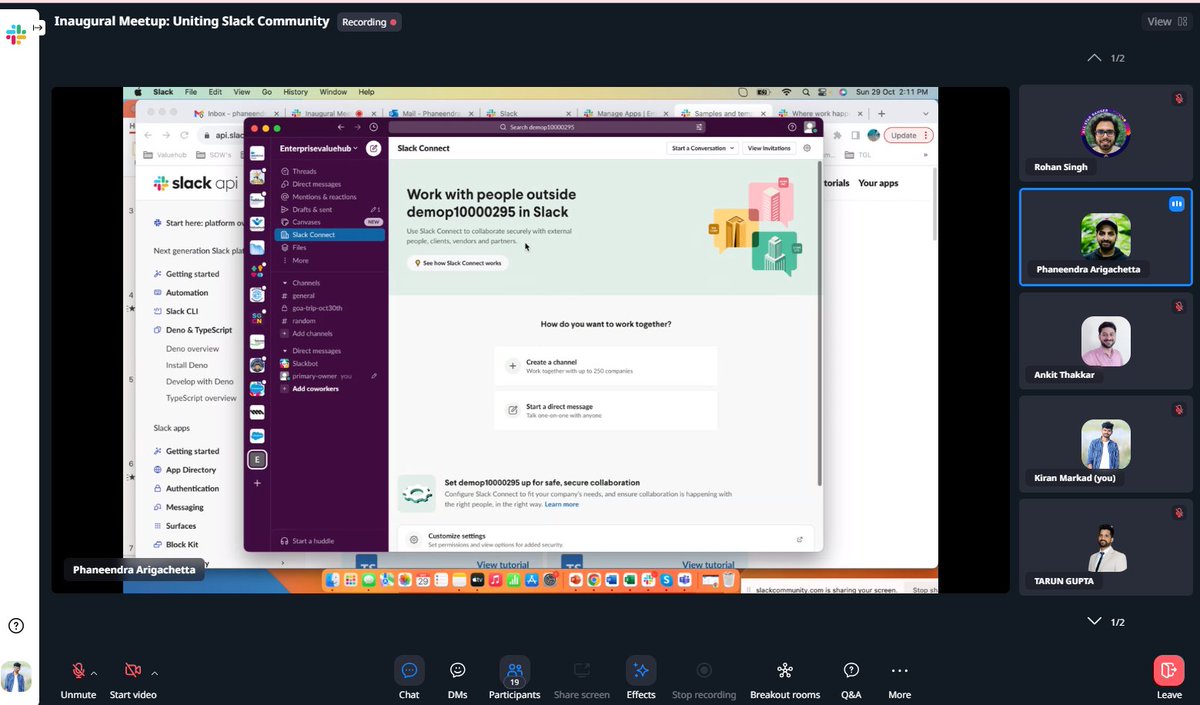Open the View layout dropdown

pyautogui.click(x=1168, y=22)
